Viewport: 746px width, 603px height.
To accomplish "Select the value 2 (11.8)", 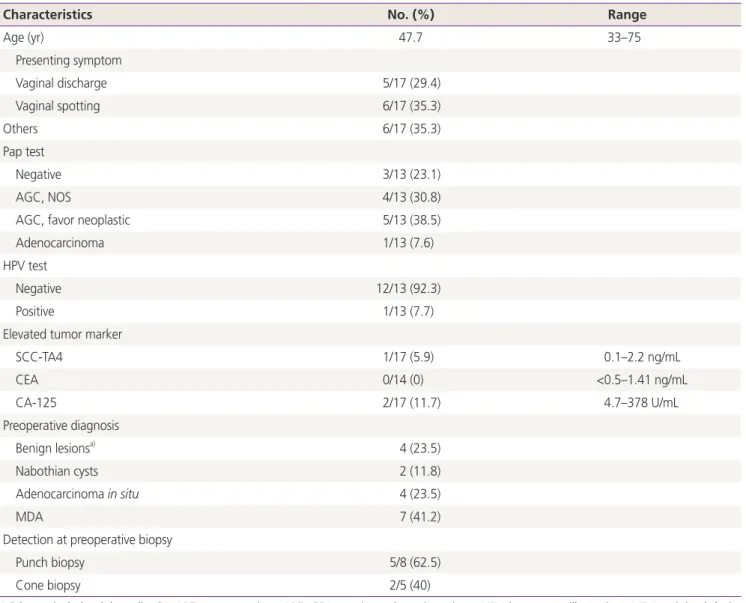I will pyautogui.click(x=420, y=472).
